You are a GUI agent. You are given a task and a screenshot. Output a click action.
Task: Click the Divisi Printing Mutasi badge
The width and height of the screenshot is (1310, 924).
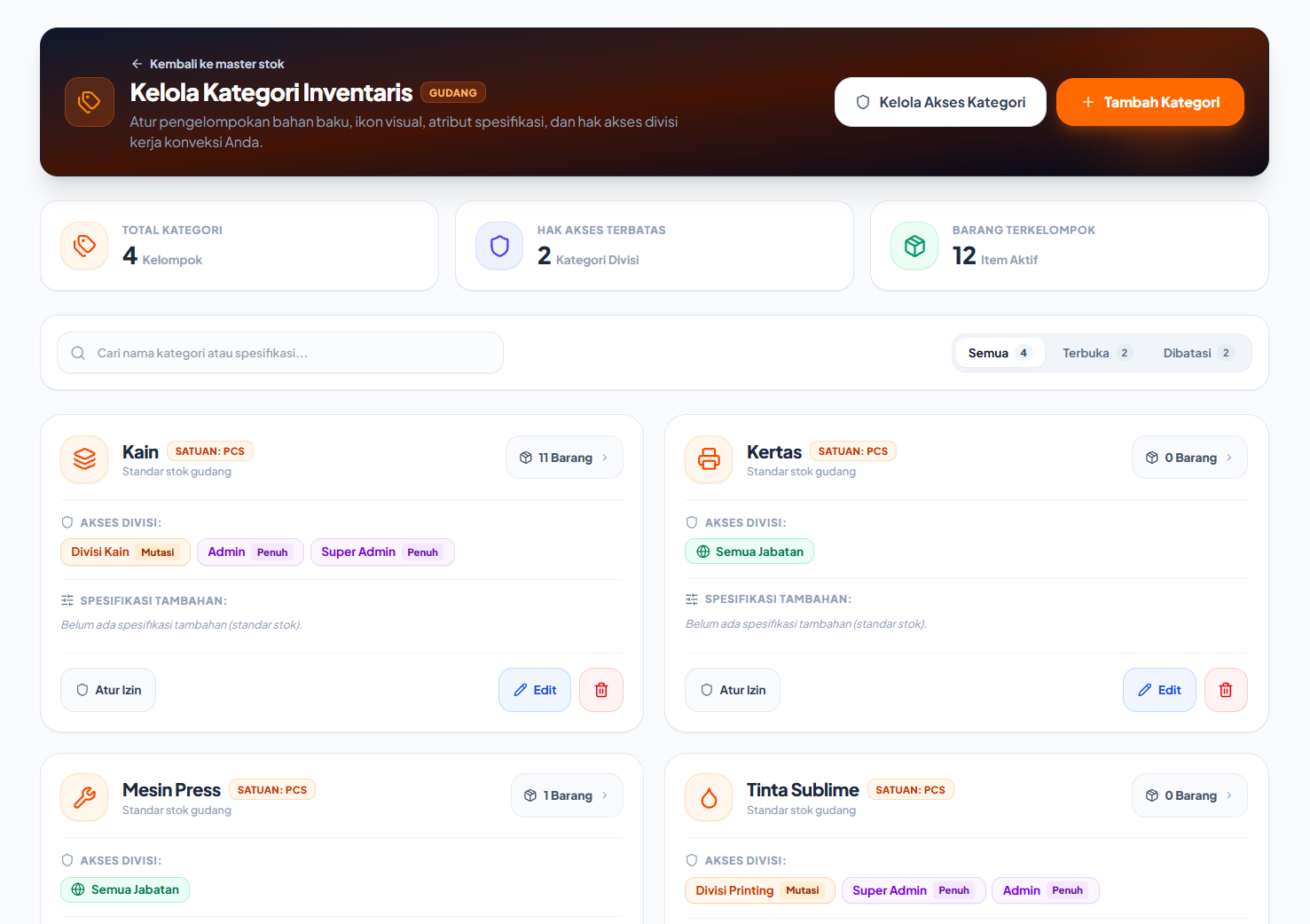(x=760, y=890)
